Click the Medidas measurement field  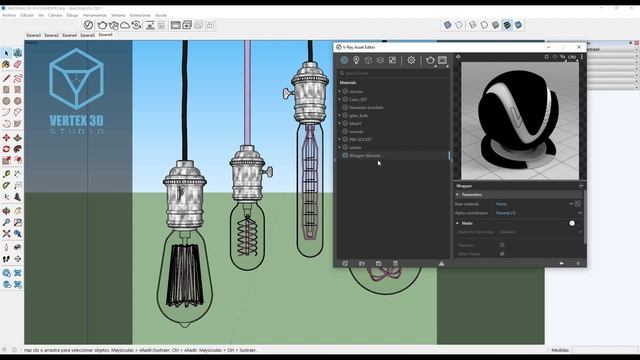click(604, 350)
